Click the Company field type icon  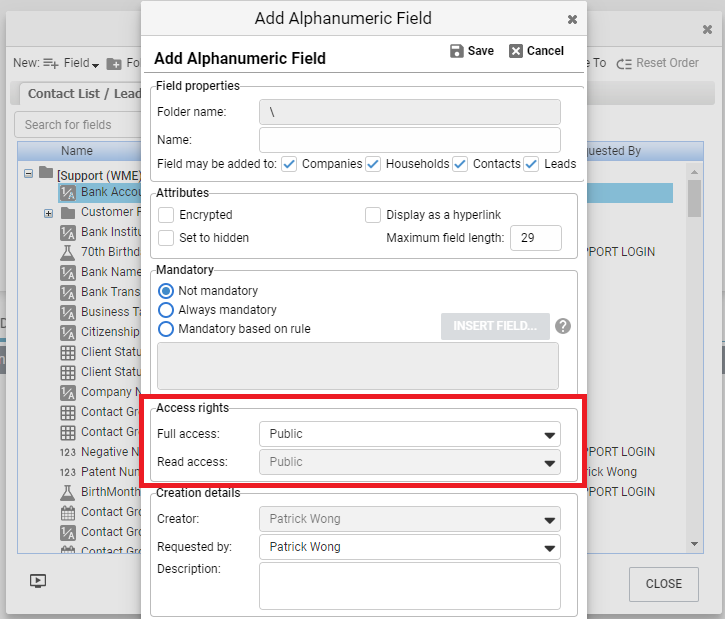click(68, 392)
